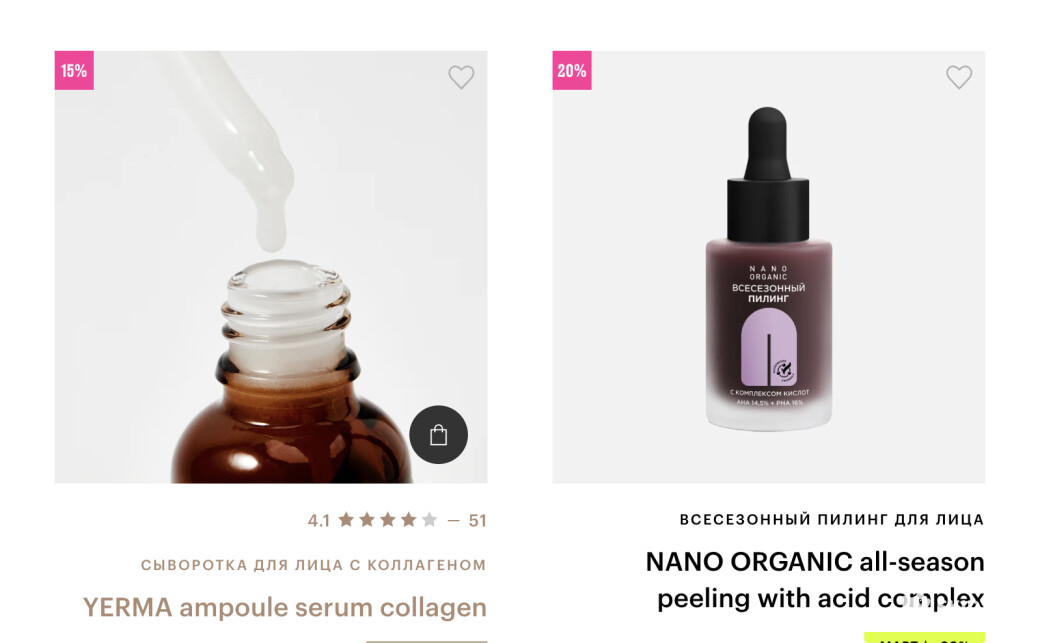Click the first rating star
The height and width of the screenshot is (643, 1040).
346,520
